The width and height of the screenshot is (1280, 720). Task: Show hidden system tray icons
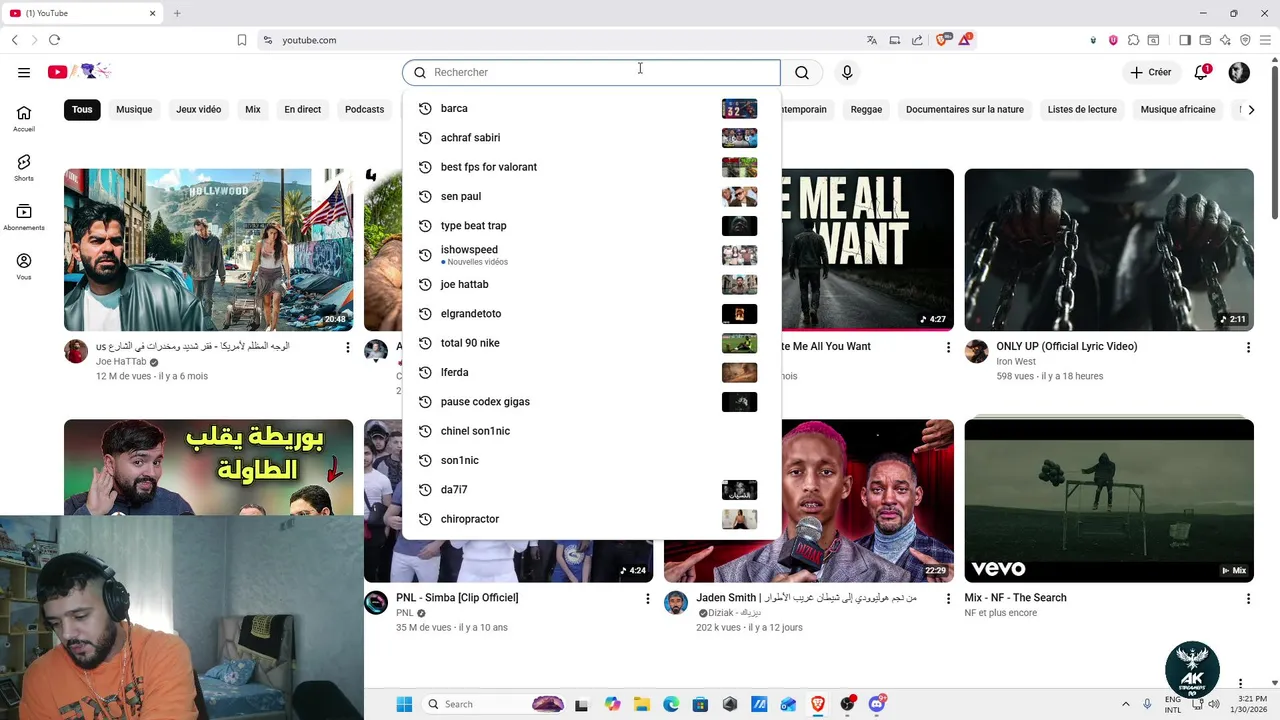coord(1125,704)
